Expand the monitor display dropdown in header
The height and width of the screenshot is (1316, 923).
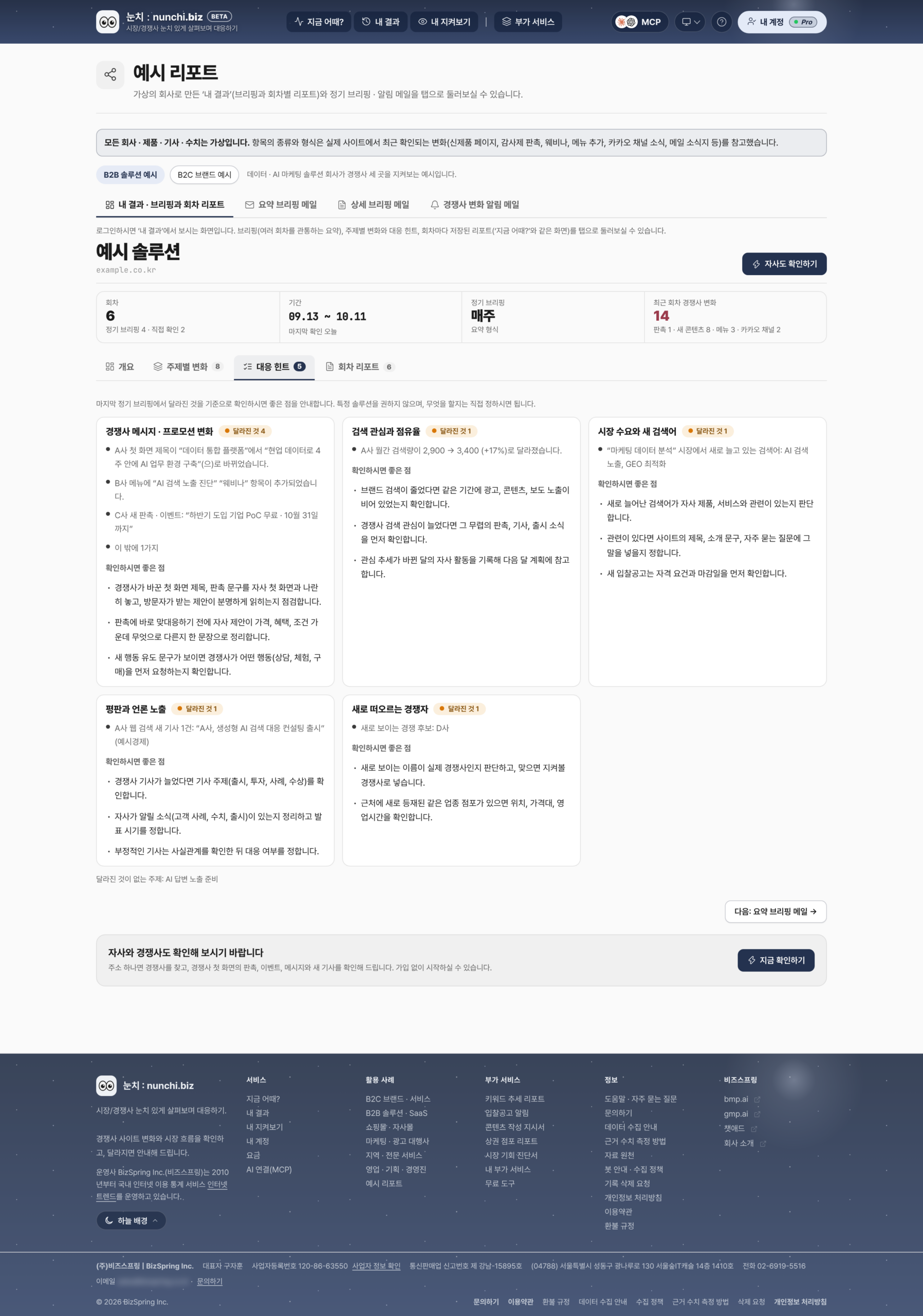tap(690, 22)
